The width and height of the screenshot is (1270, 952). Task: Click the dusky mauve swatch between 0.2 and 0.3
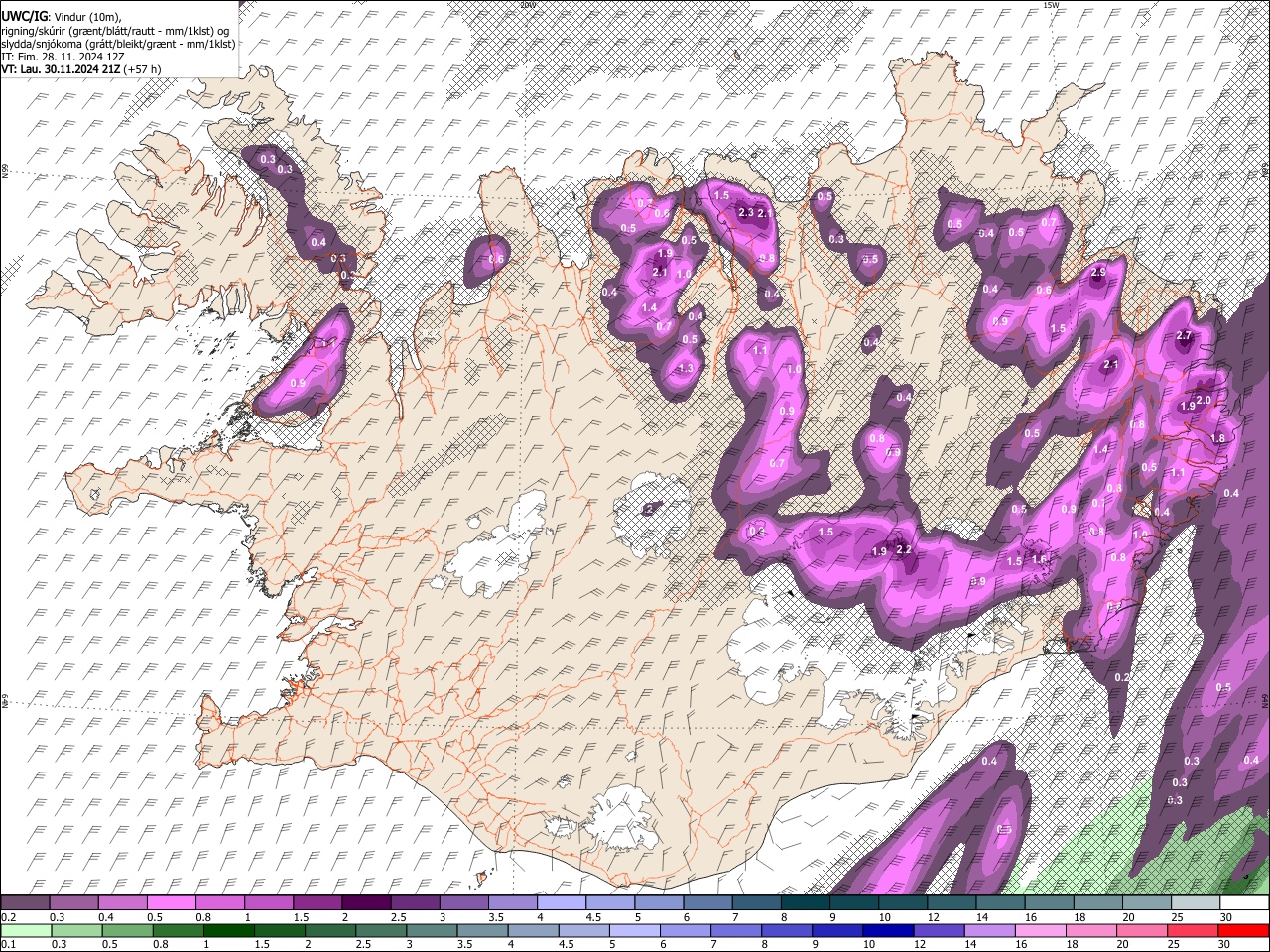pos(26,903)
